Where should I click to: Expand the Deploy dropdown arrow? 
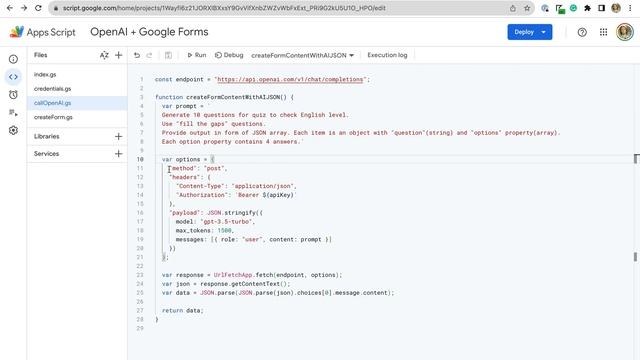[544, 32]
